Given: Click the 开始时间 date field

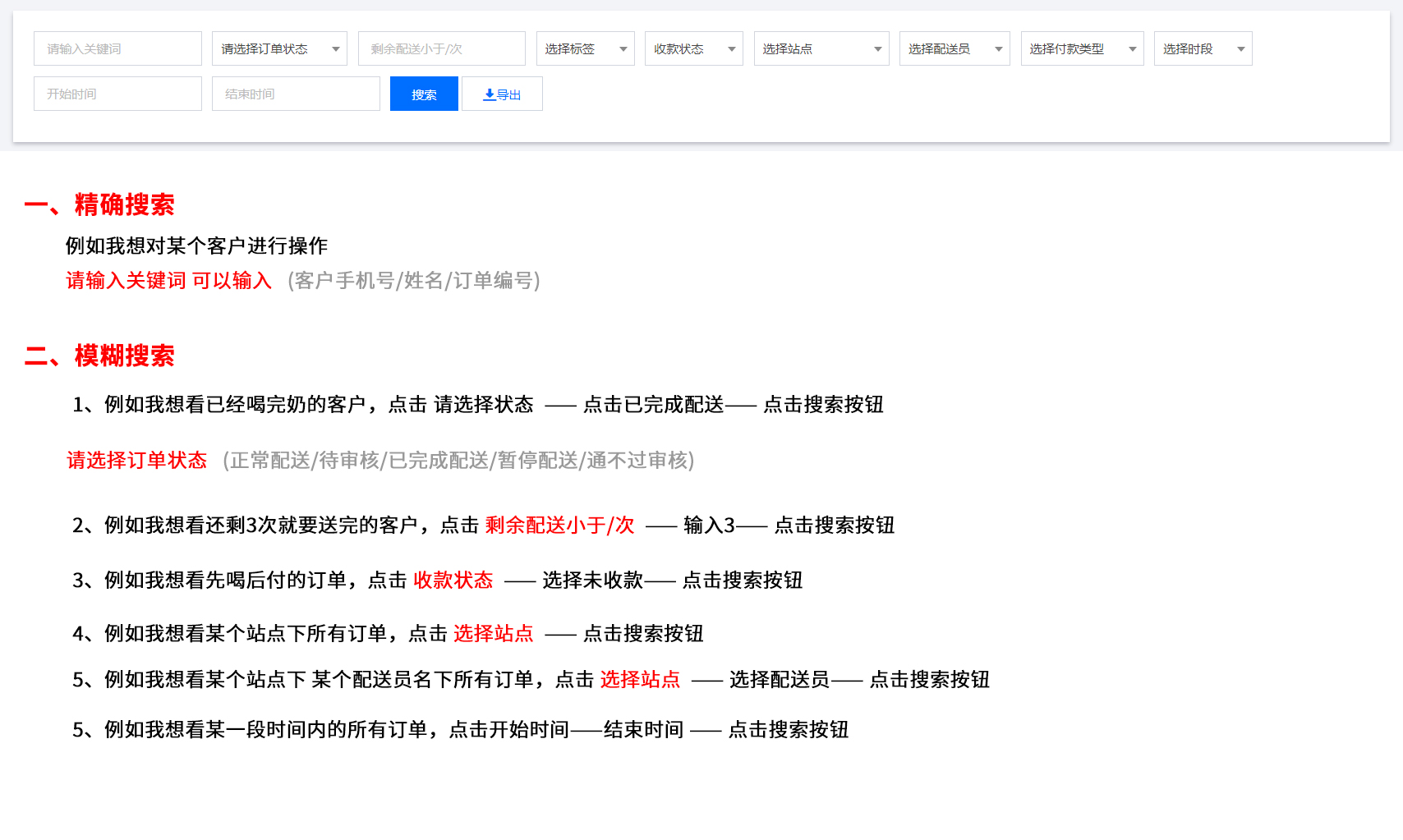Looking at the screenshot, I should [x=117, y=94].
